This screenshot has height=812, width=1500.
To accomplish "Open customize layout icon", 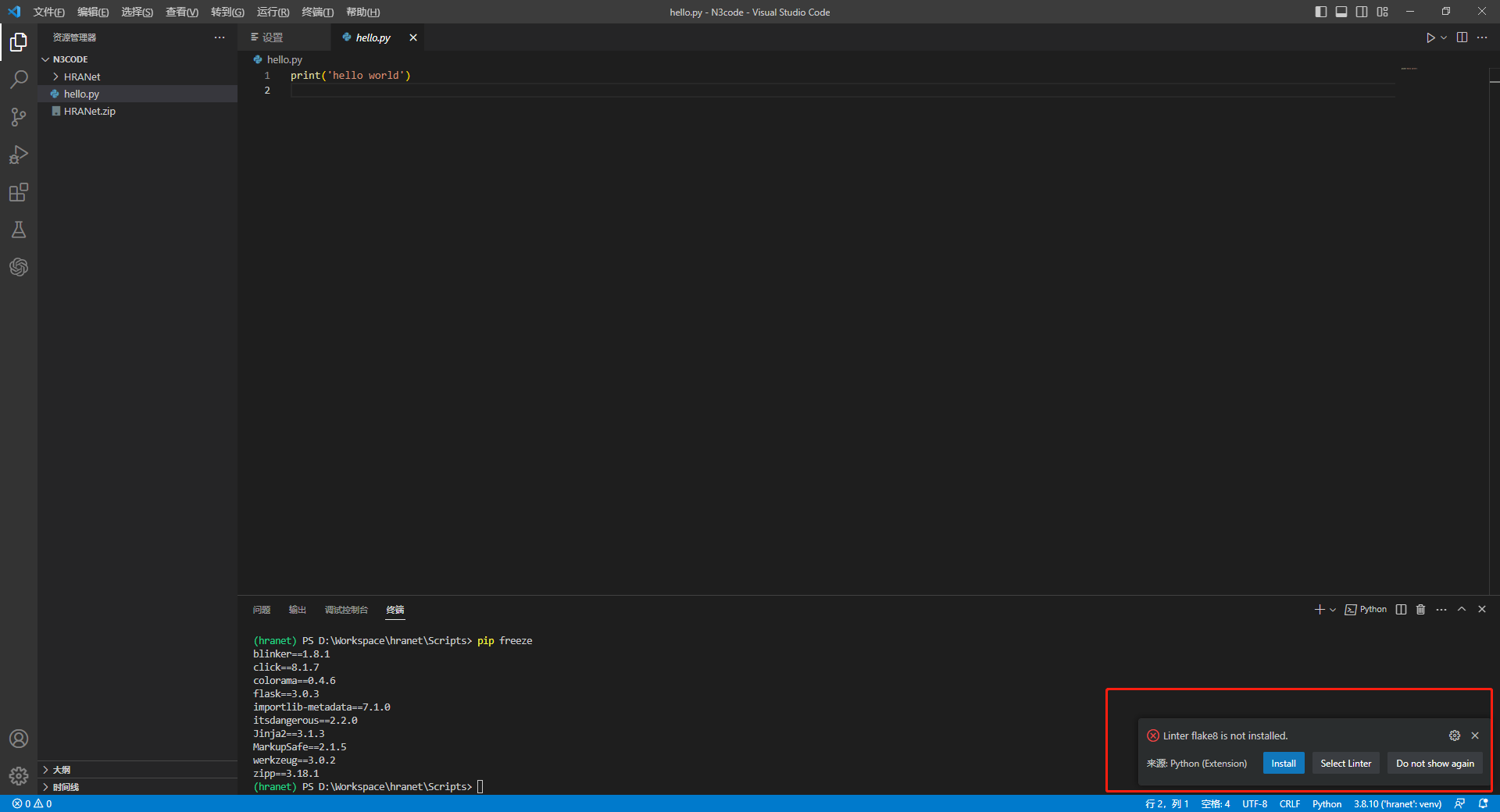I will [1383, 12].
